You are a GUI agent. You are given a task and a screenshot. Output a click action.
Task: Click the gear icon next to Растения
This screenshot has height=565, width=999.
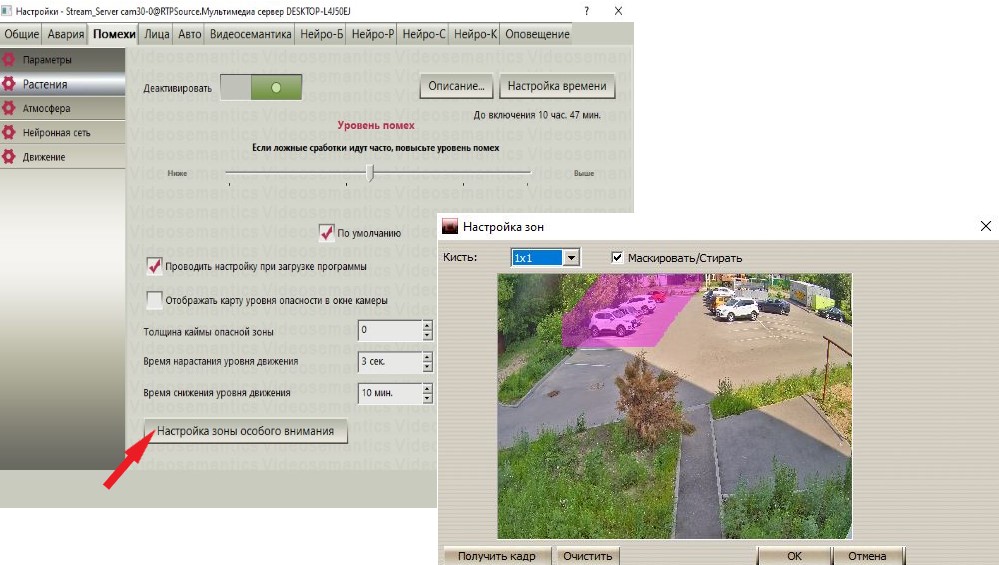coord(8,84)
